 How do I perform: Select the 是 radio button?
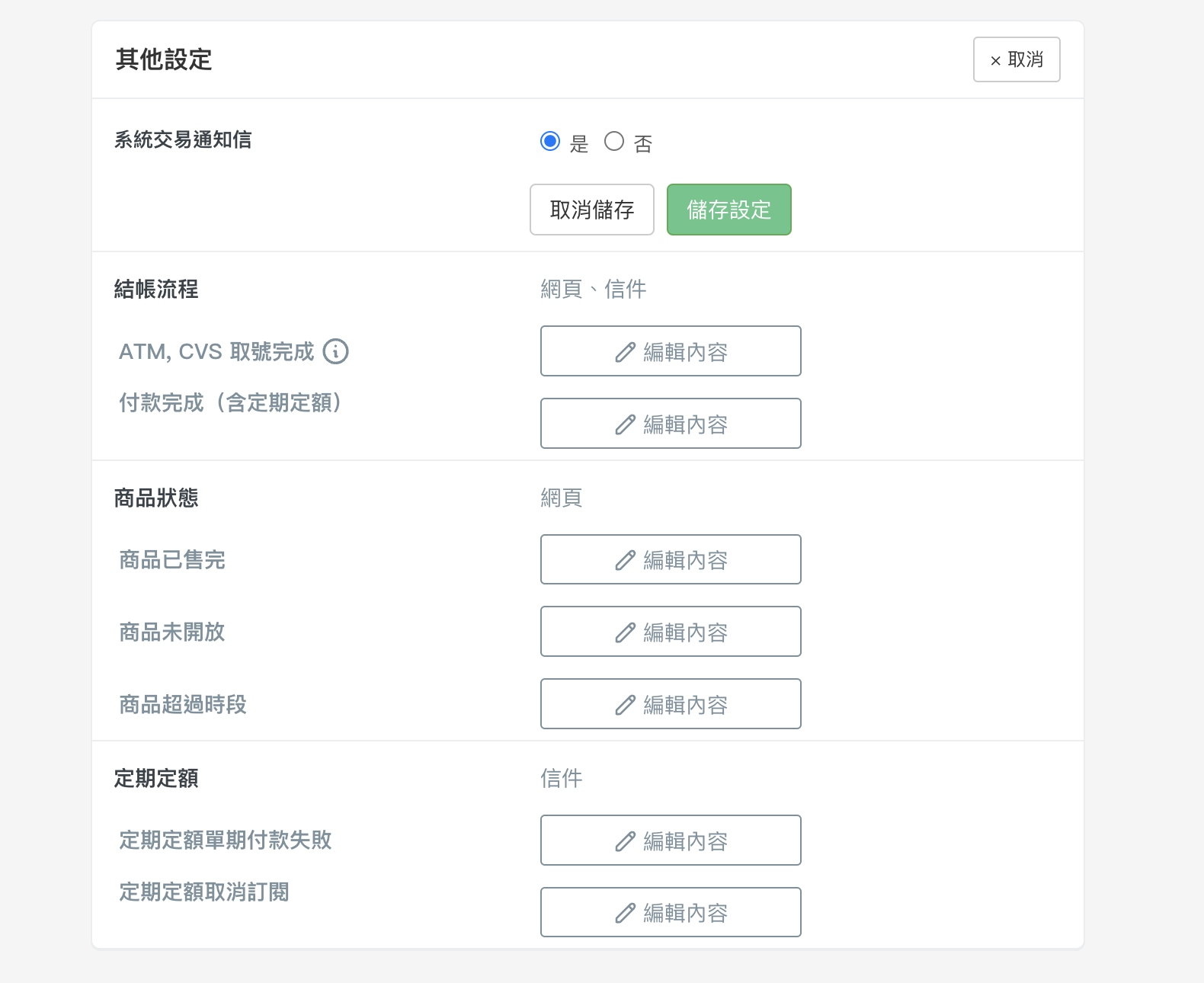tap(550, 141)
